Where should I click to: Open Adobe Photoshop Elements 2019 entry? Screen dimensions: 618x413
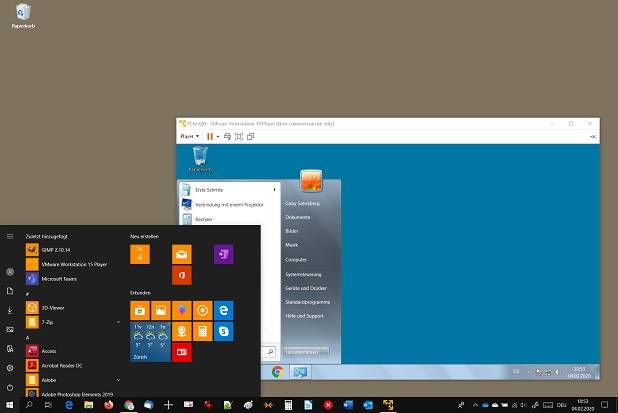(70, 394)
